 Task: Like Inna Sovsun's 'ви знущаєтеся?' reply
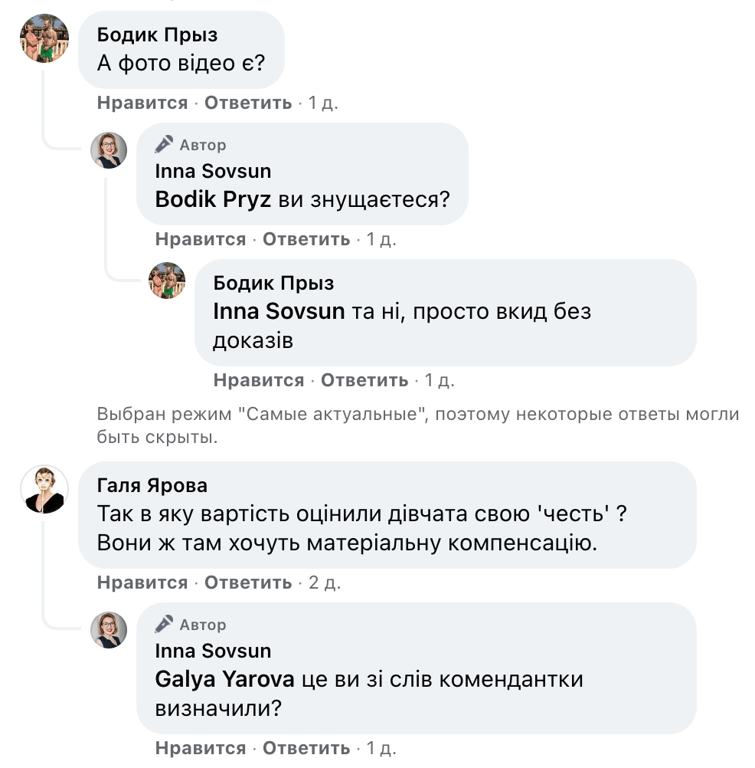[200, 239]
